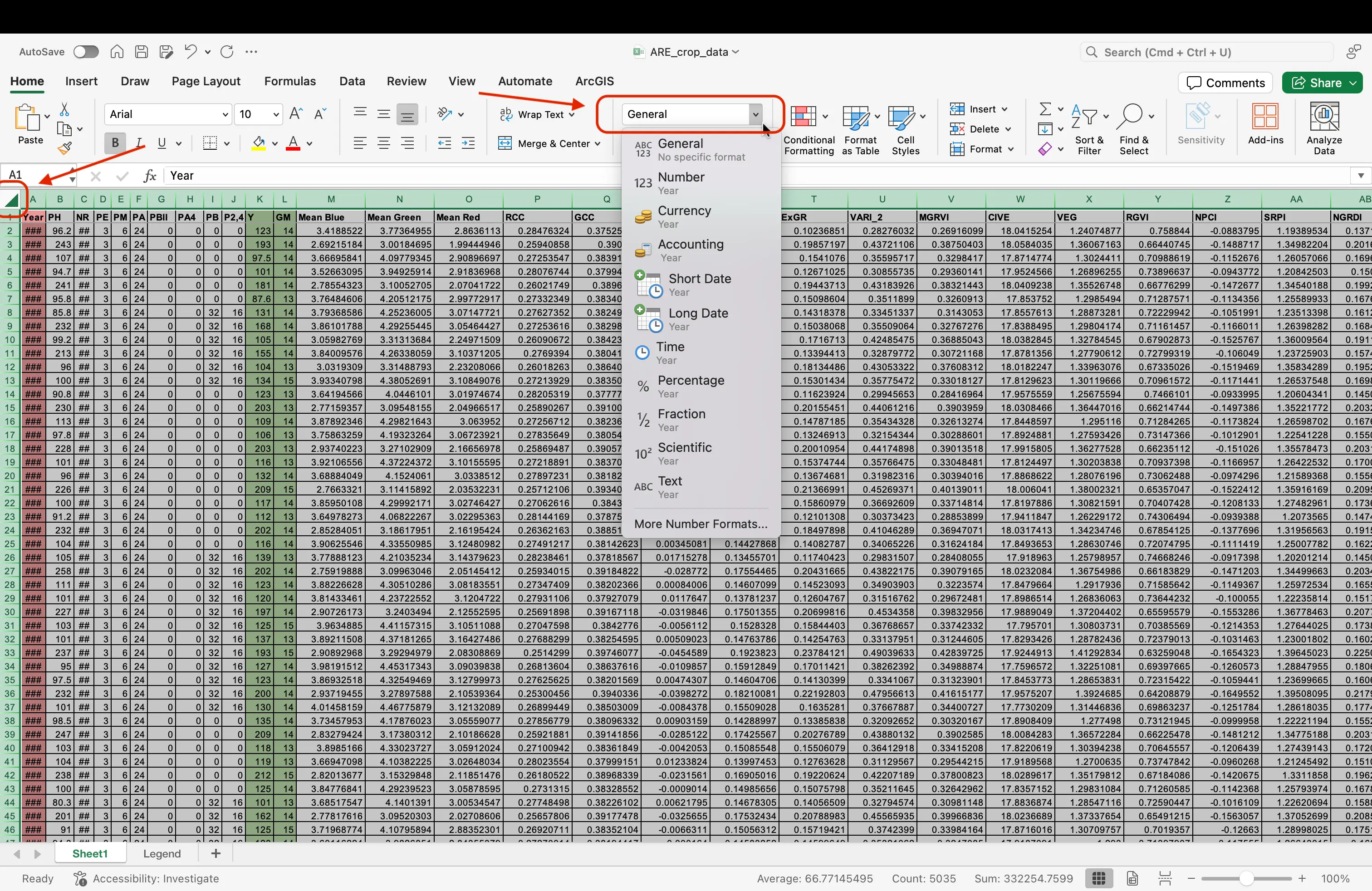Expand the Borders dropdown arrow
The image size is (1372, 891).
[x=226, y=143]
